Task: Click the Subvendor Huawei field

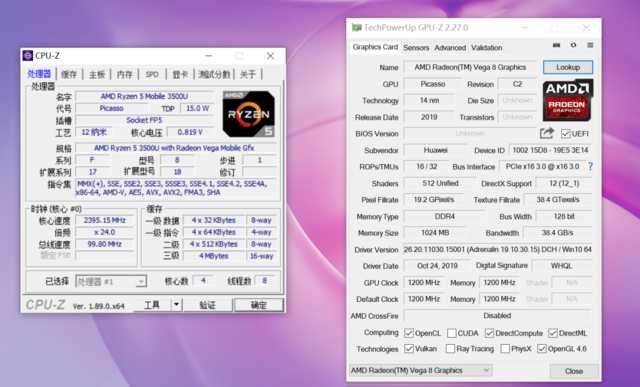Action: pos(436,150)
